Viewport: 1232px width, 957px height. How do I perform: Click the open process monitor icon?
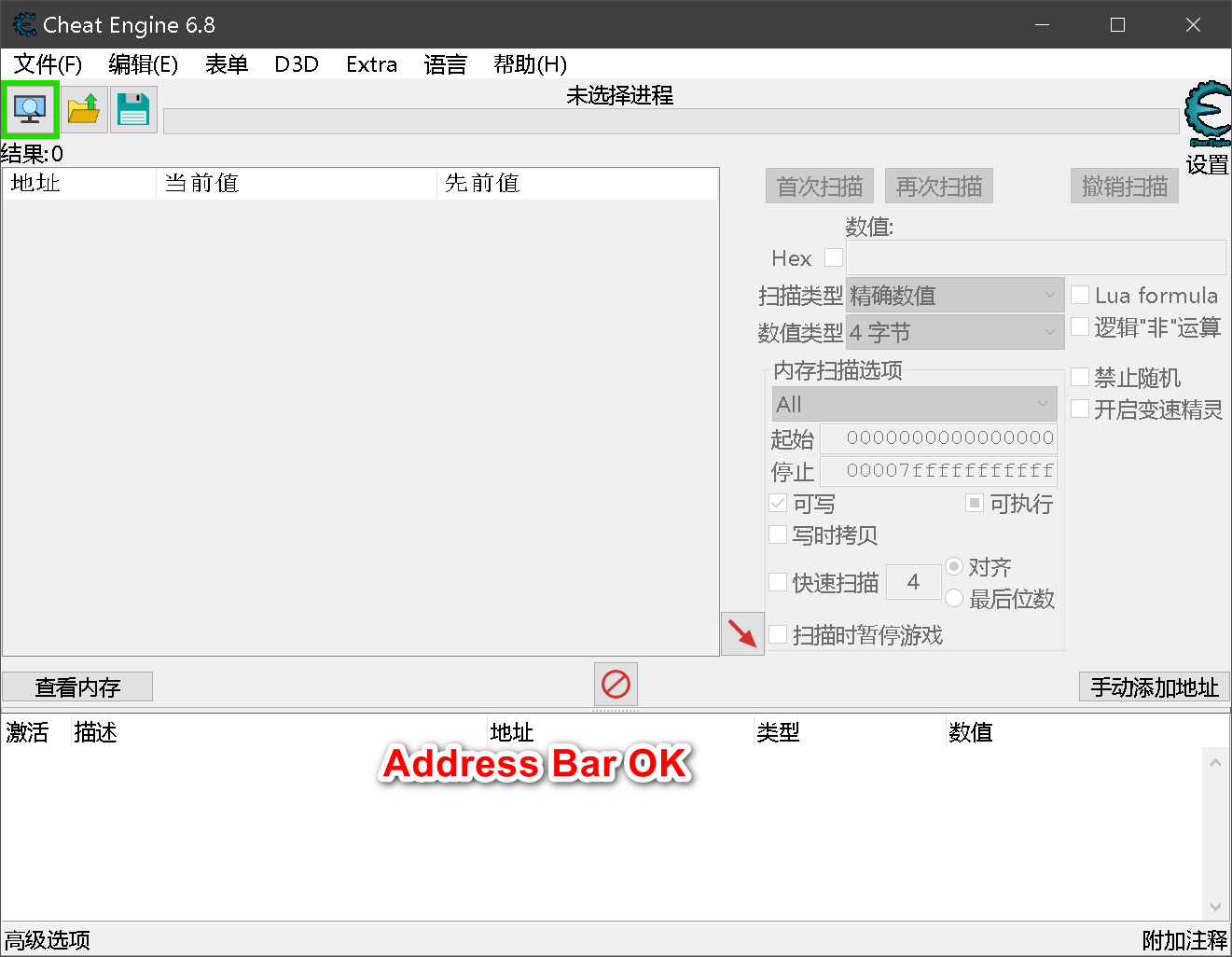(31, 109)
